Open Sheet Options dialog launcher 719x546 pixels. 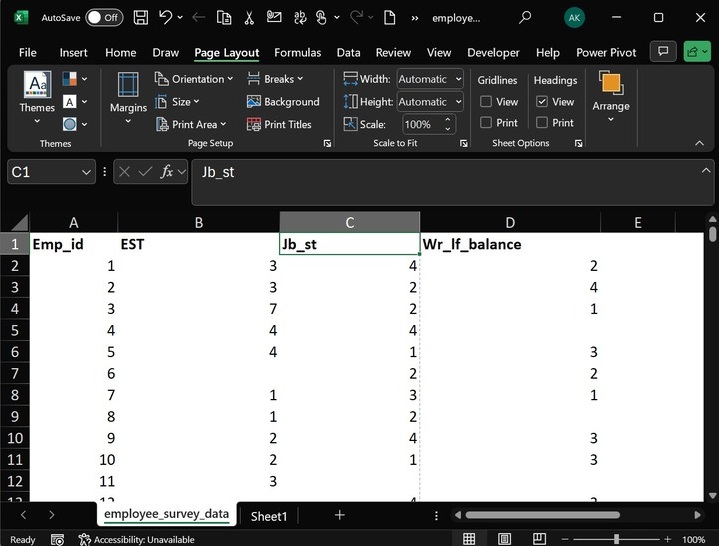tap(579, 143)
